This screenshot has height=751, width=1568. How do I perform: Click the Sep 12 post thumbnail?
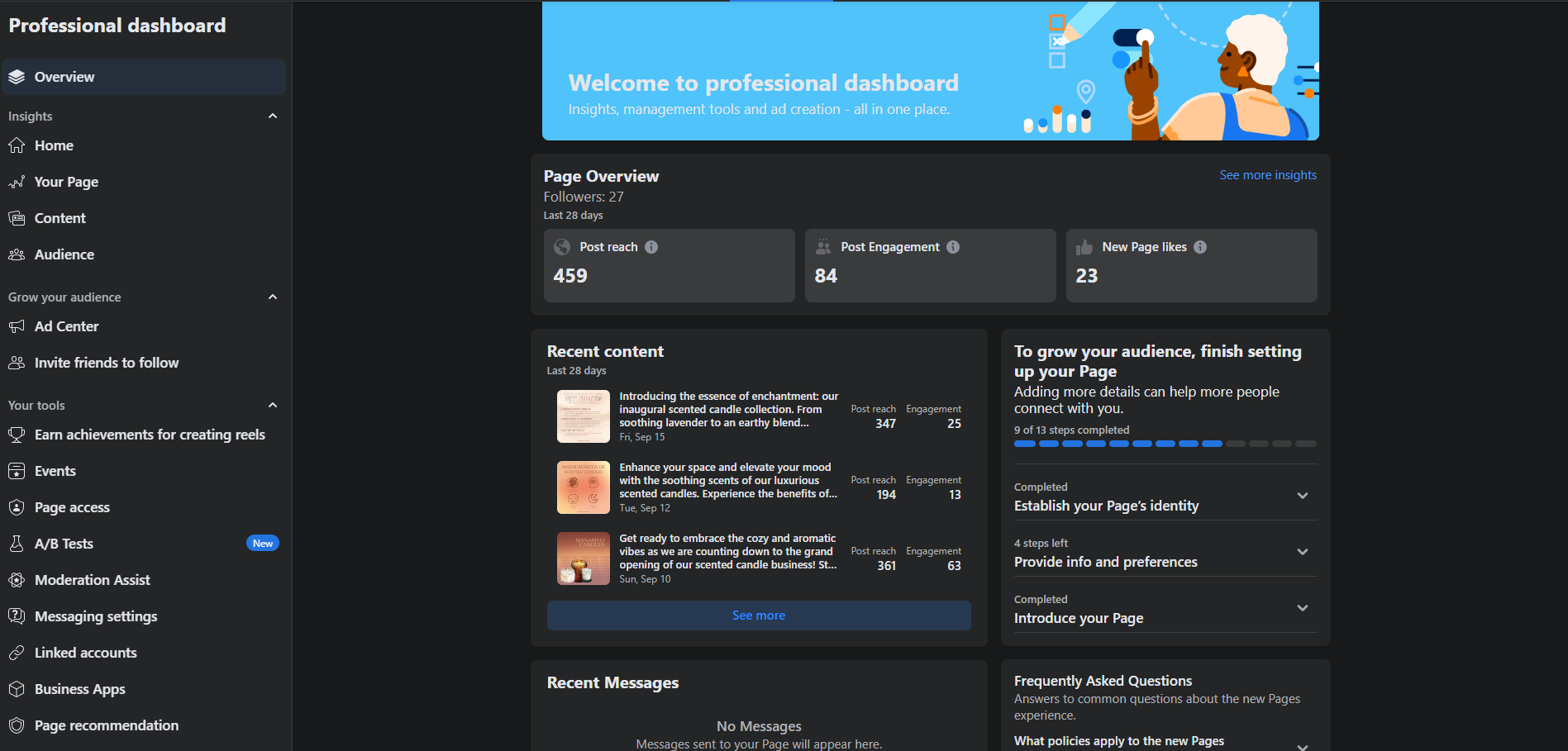(x=584, y=487)
